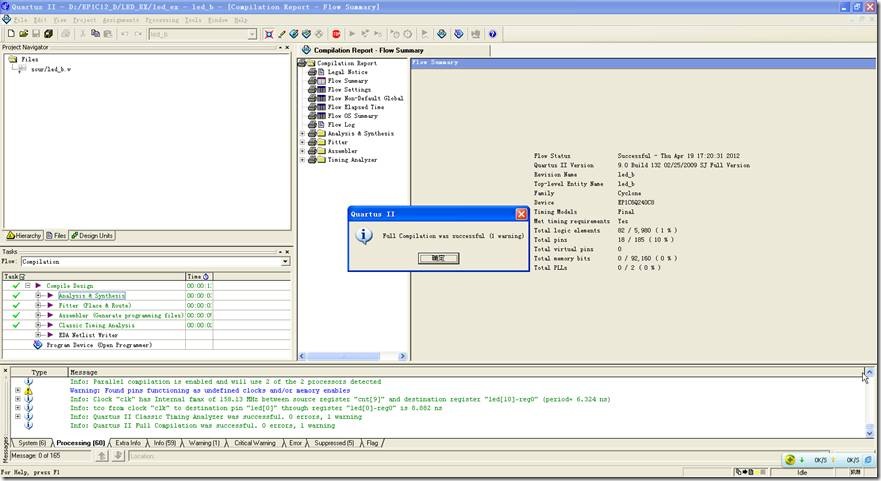Click the Program Device programmer icon
The image size is (881, 481).
tap(38, 344)
